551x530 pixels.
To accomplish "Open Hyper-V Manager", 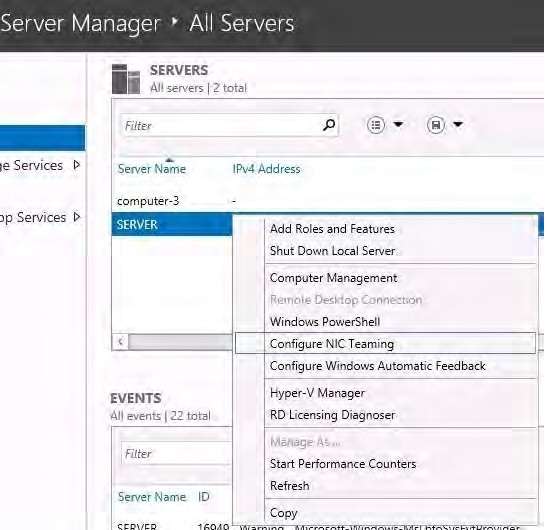I will 317,393.
